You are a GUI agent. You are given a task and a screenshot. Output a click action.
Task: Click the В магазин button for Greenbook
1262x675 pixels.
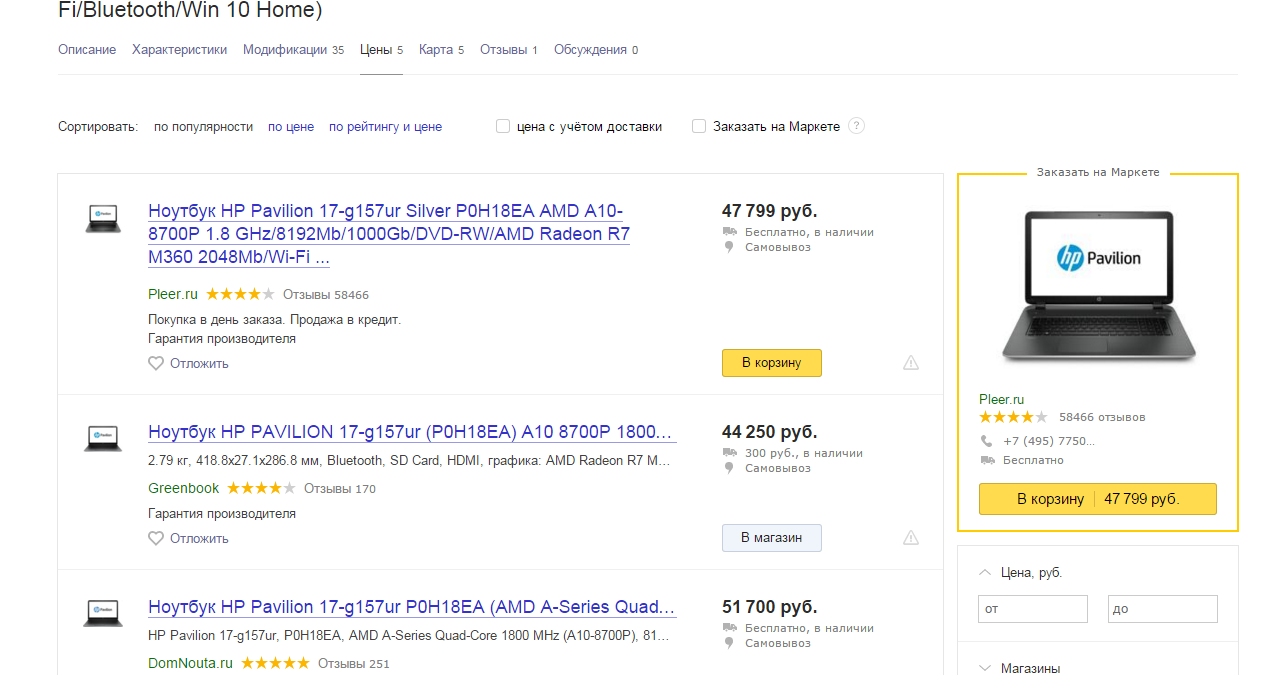pyautogui.click(x=771, y=538)
